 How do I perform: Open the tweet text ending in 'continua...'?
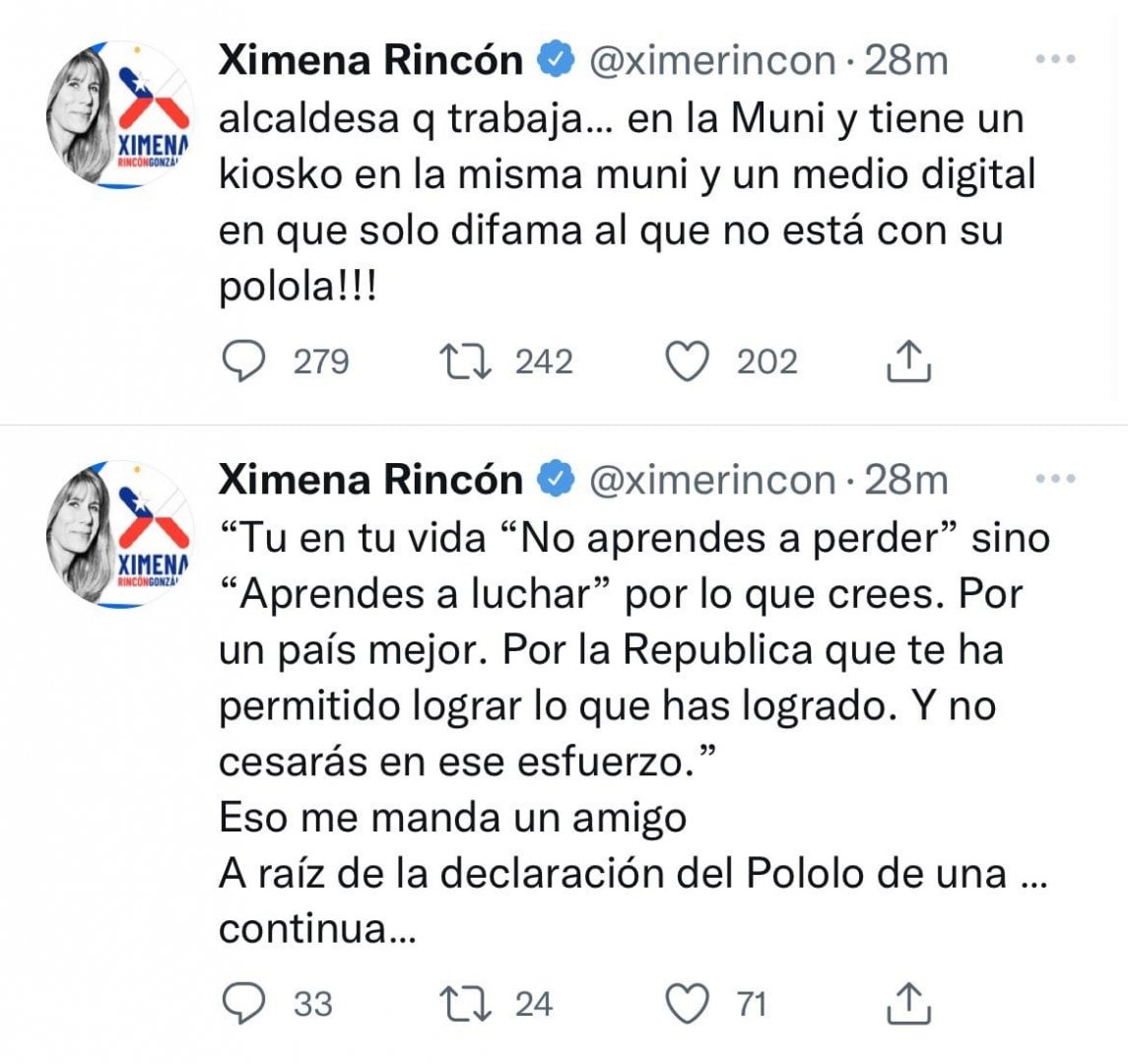(x=634, y=733)
